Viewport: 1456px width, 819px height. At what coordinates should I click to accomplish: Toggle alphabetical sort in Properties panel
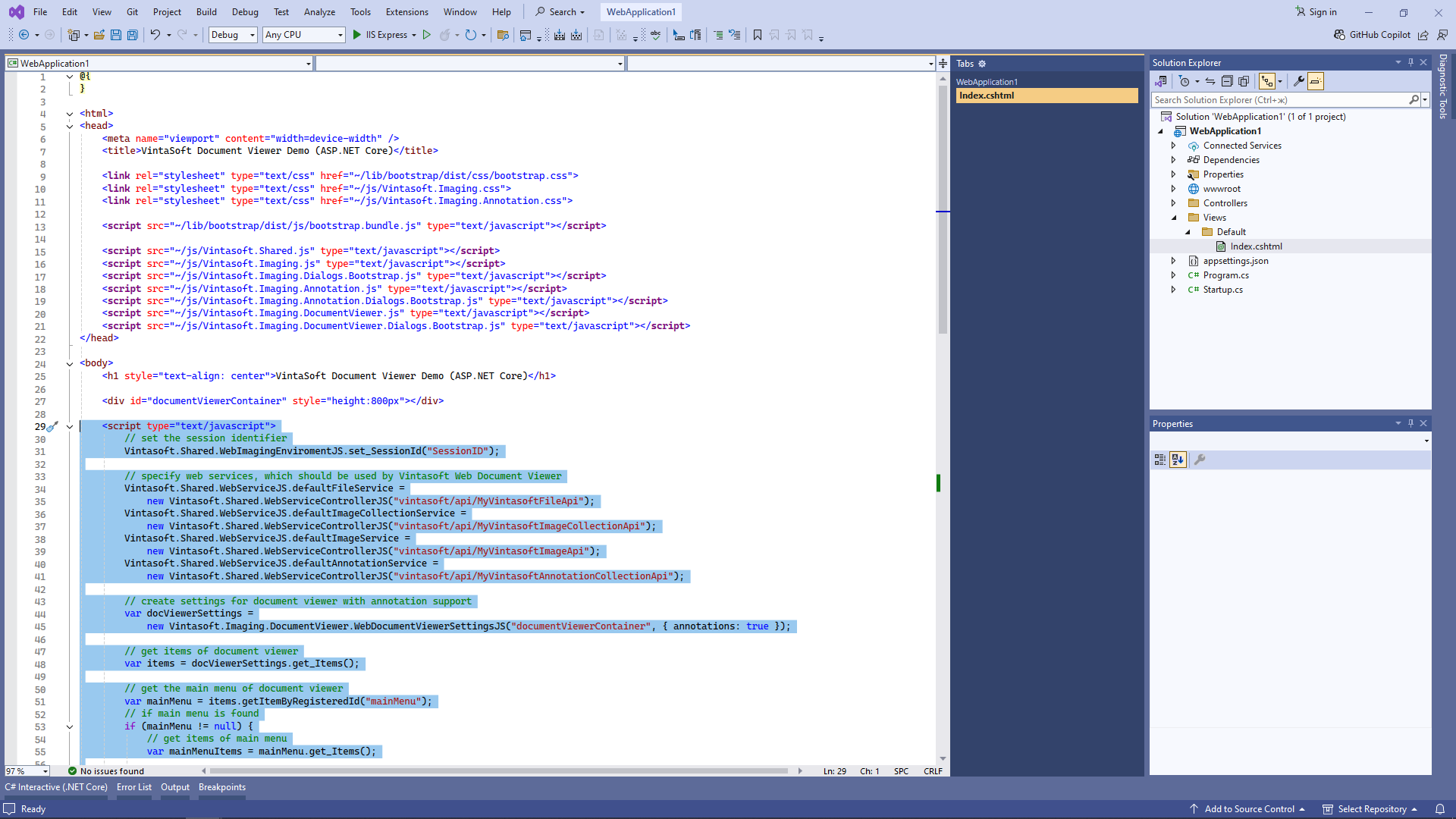[1178, 460]
